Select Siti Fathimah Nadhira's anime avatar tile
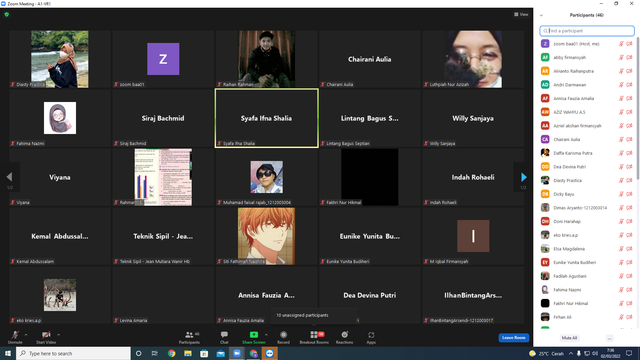640x360 pixels. 267,236
